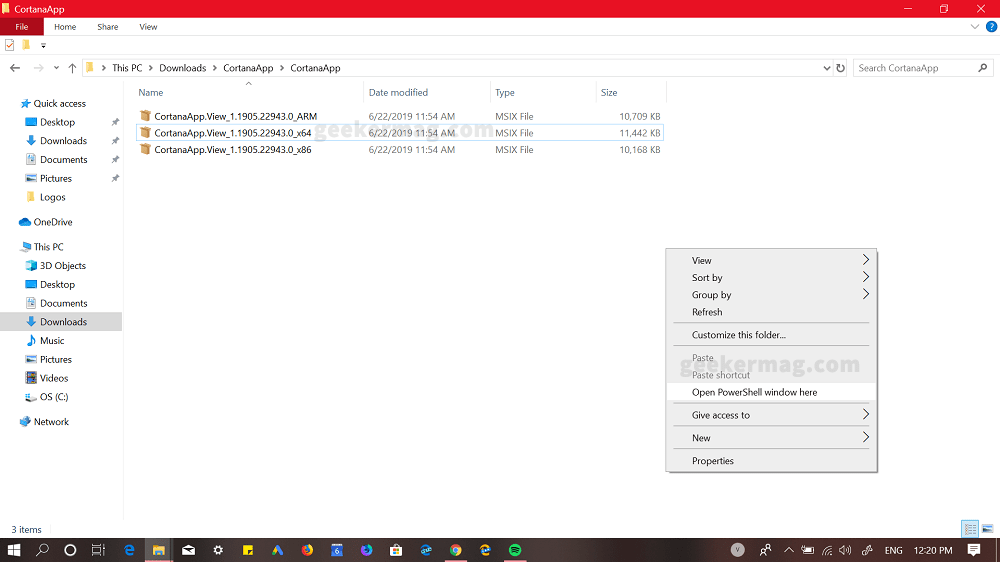Open Videos under This PC
Image resolution: width=1000 pixels, height=562 pixels.
click(x=54, y=378)
